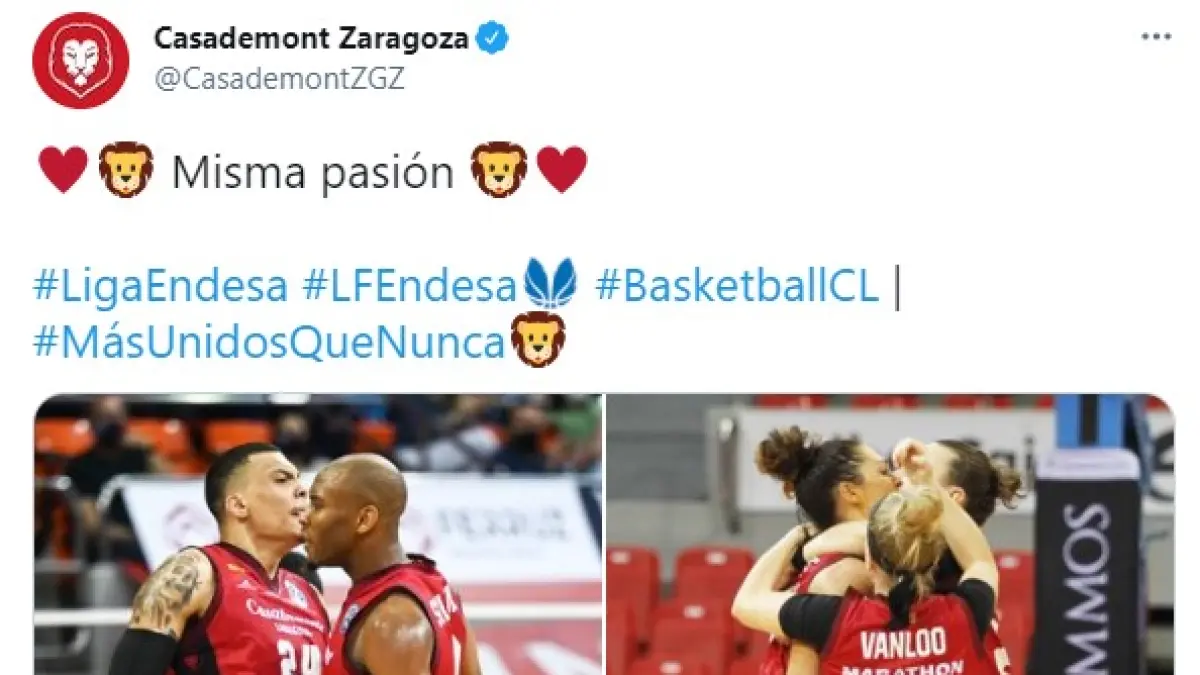Open the @CasademontZGZ handle link

(x=279, y=79)
